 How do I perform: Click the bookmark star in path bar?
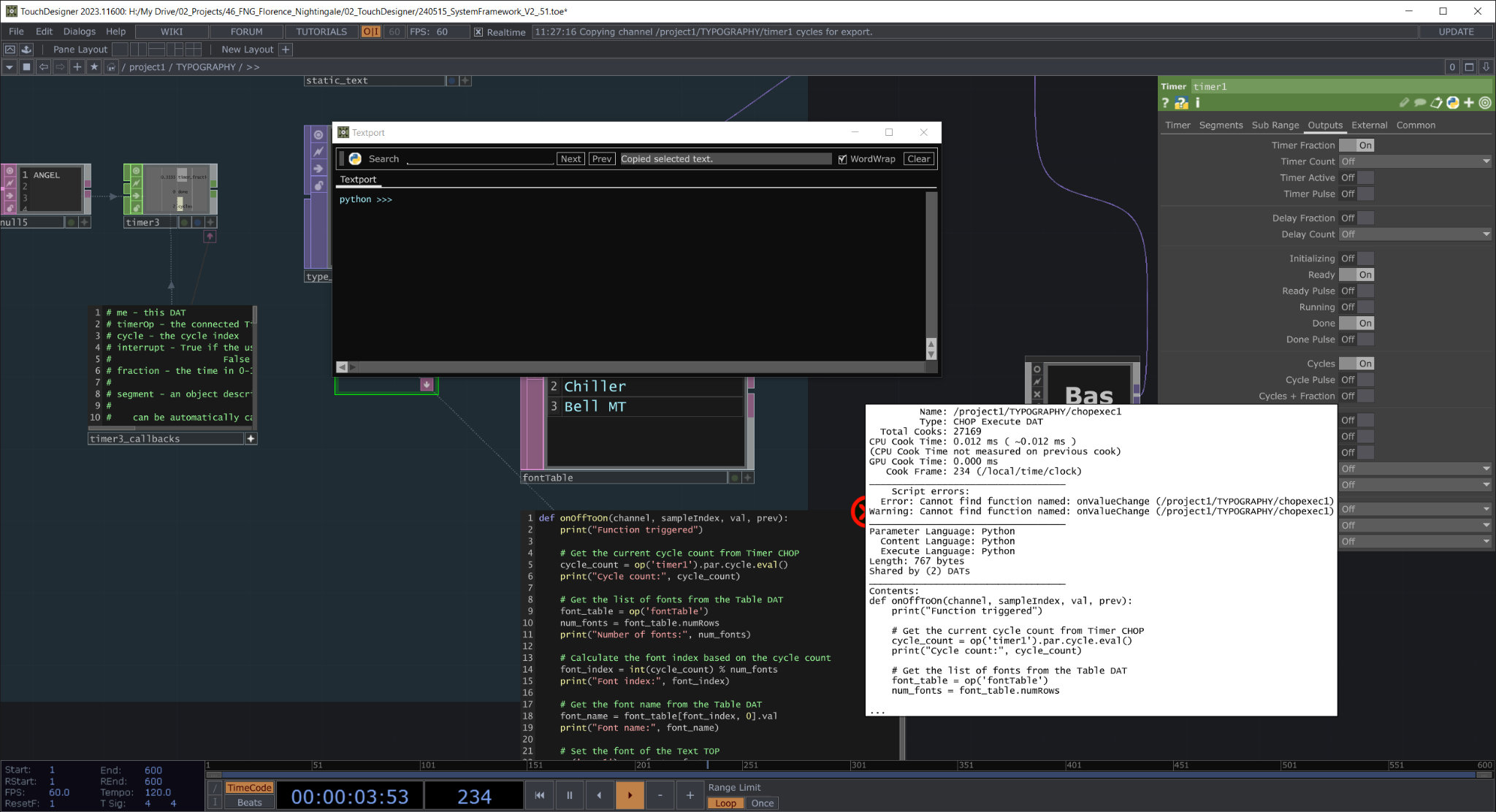pyautogui.click(x=94, y=67)
